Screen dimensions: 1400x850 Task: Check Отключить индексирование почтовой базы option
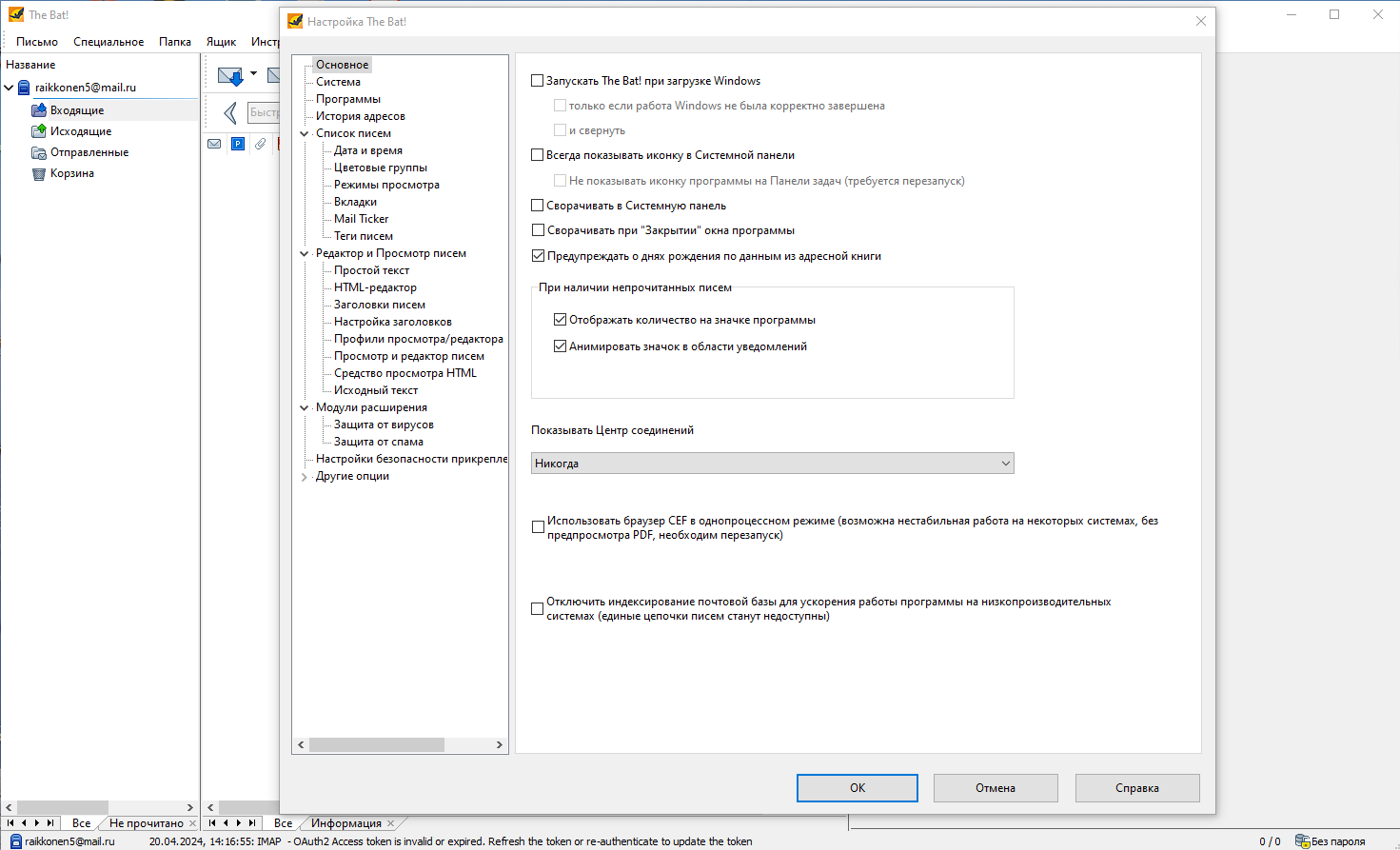[538, 609]
